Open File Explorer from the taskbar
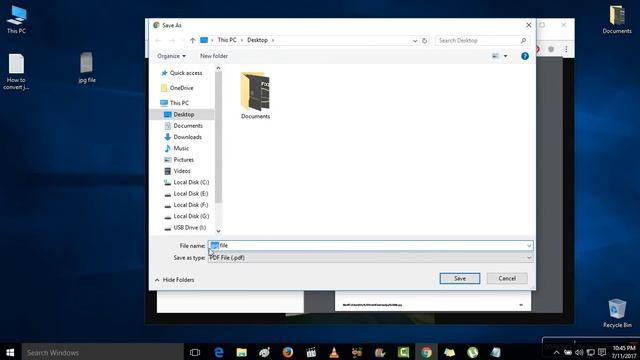640x360 pixels. click(x=242, y=352)
